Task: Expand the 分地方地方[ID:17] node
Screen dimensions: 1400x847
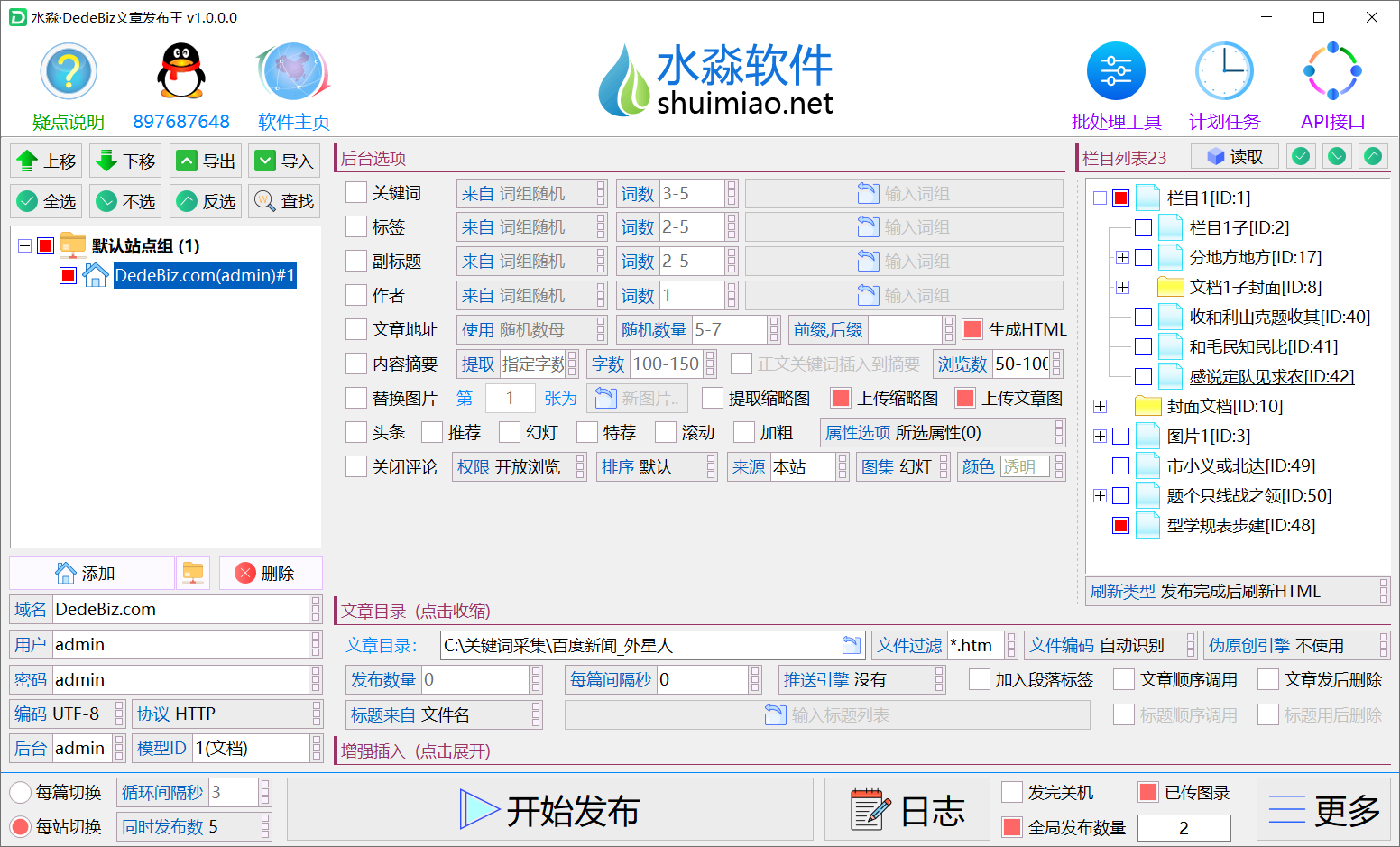Action: pos(1122,258)
